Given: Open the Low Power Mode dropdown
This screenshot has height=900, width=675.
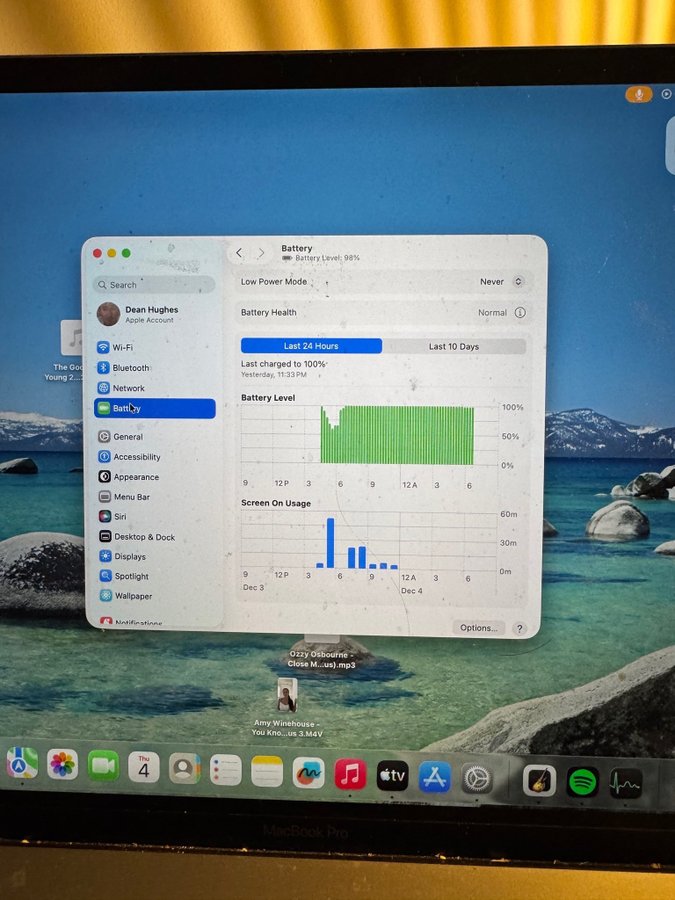Looking at the screenshot, I should click(502, 282).
